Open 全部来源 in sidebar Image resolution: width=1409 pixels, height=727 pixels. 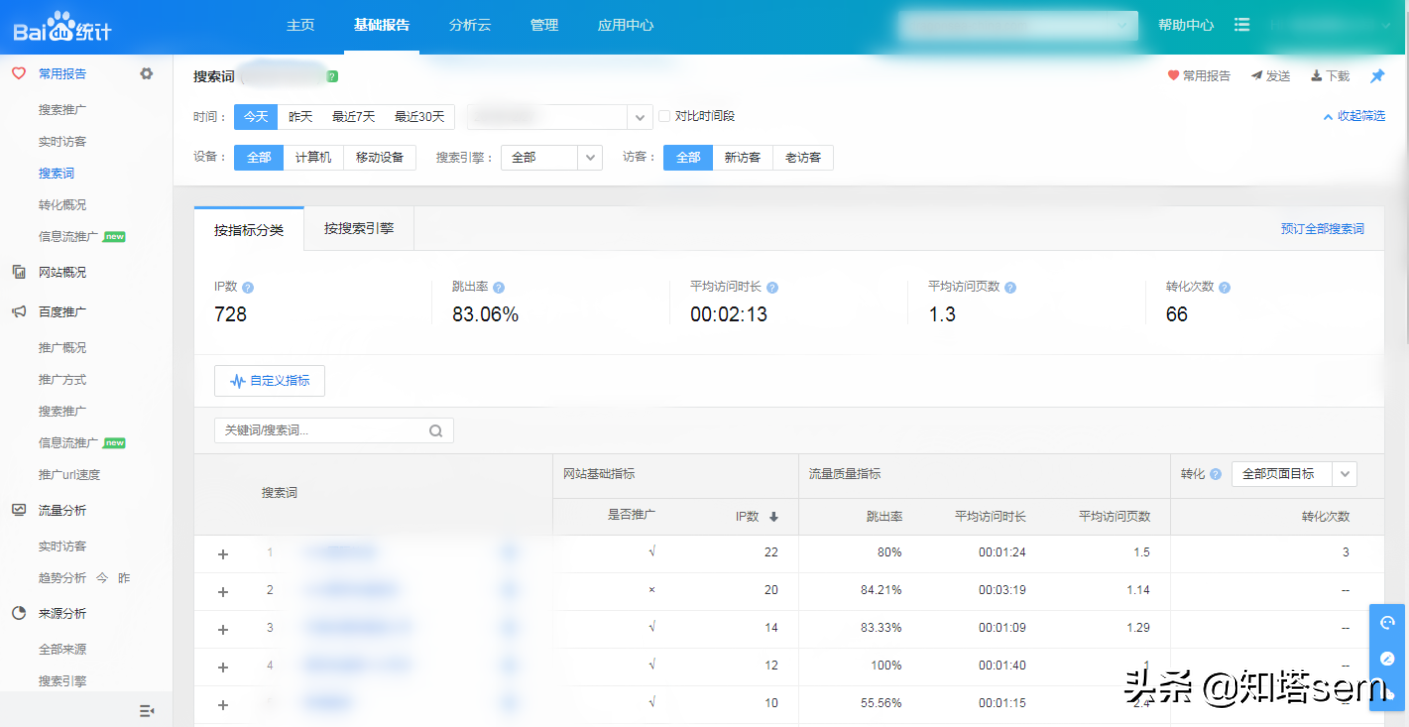pyautogui.click(x=62, y=649)
